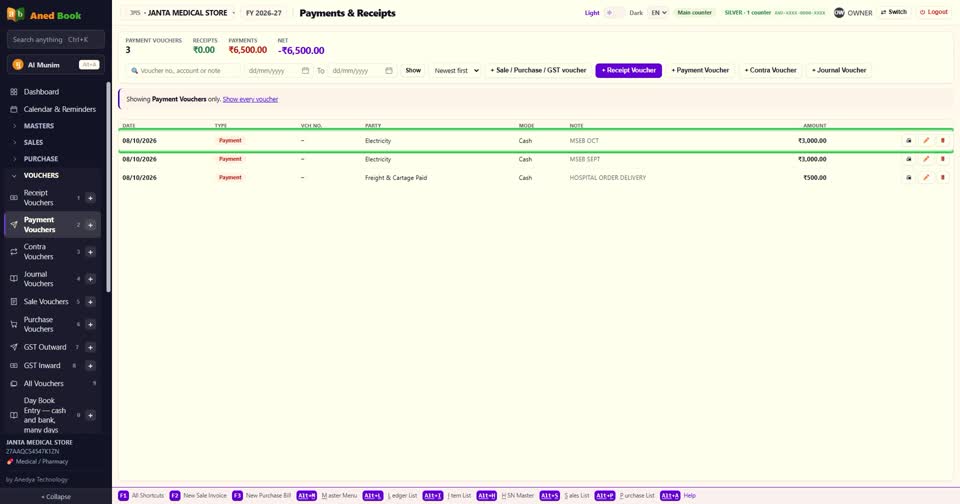Add new Sale Voucher via sidebar plus
The height and width of the screenshot is (504, 960).
click(91, 302)
